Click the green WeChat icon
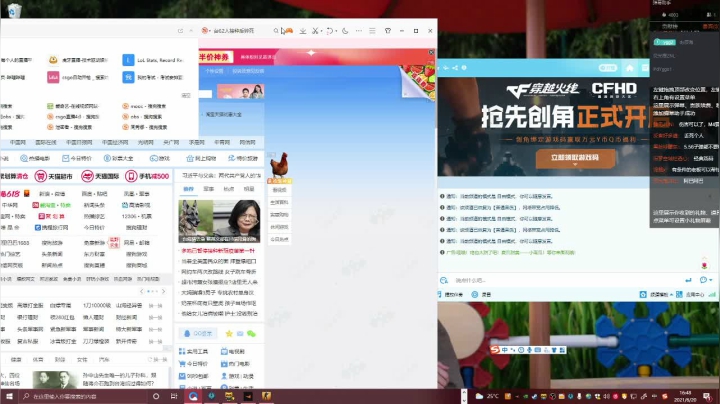Viewport: 720px width, 404px height. 251,334
